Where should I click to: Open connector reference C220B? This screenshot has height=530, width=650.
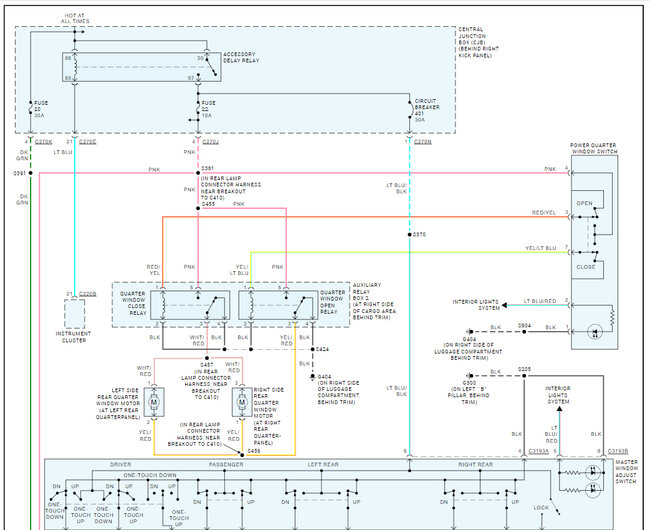tap(87, 294)
